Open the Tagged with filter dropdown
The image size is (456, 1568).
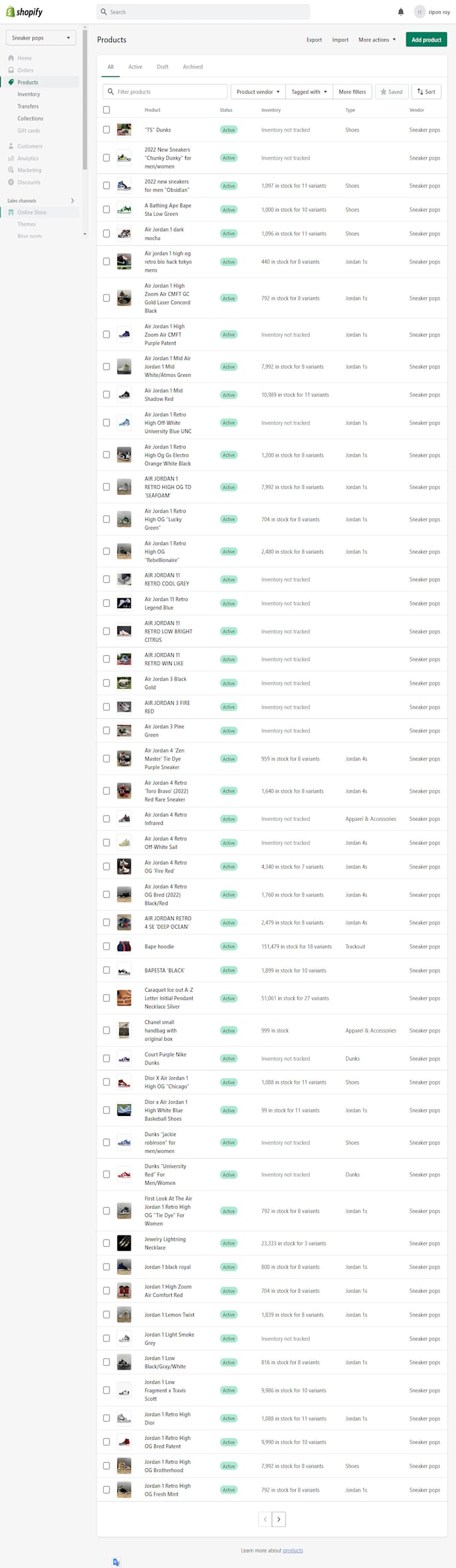point(308,91)
